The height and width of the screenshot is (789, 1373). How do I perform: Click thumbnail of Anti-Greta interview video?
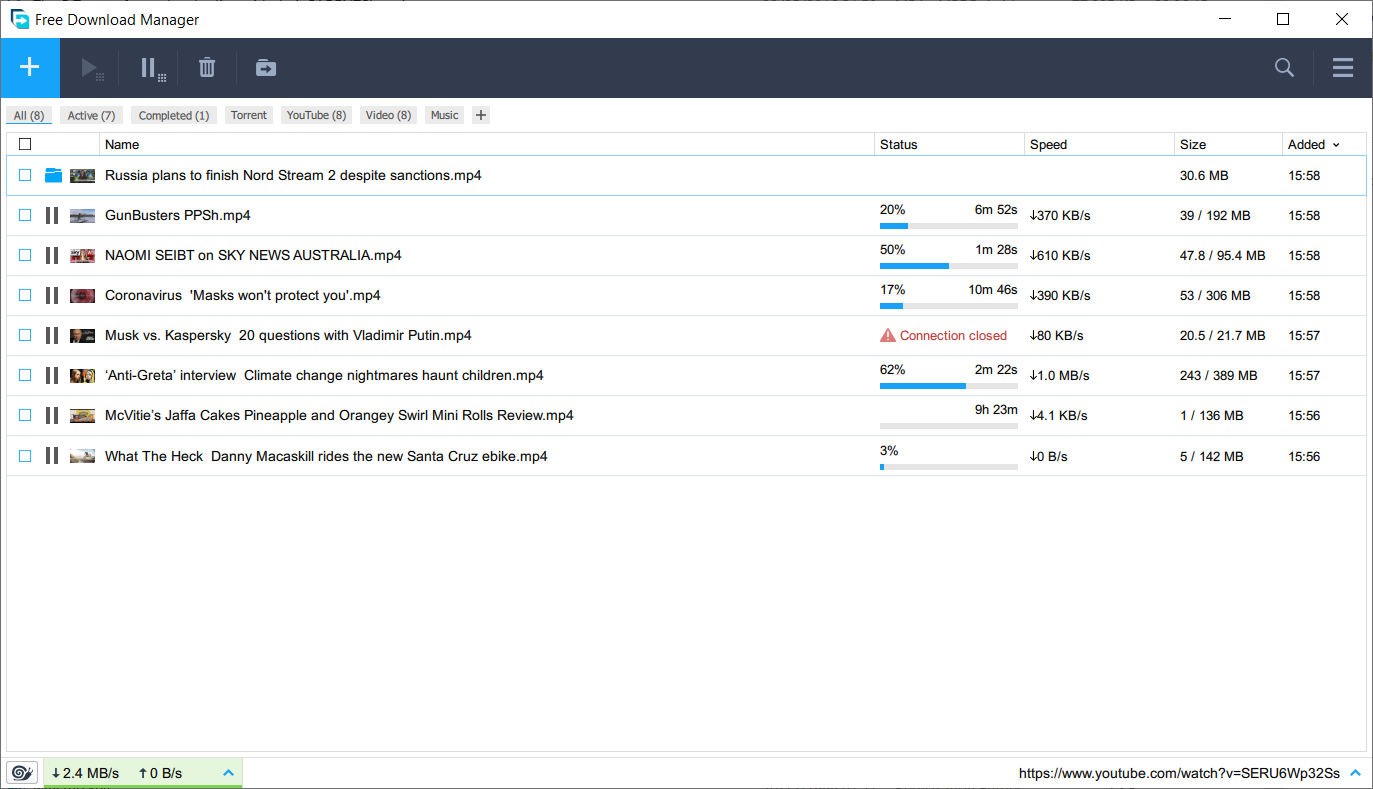(82, 375)
